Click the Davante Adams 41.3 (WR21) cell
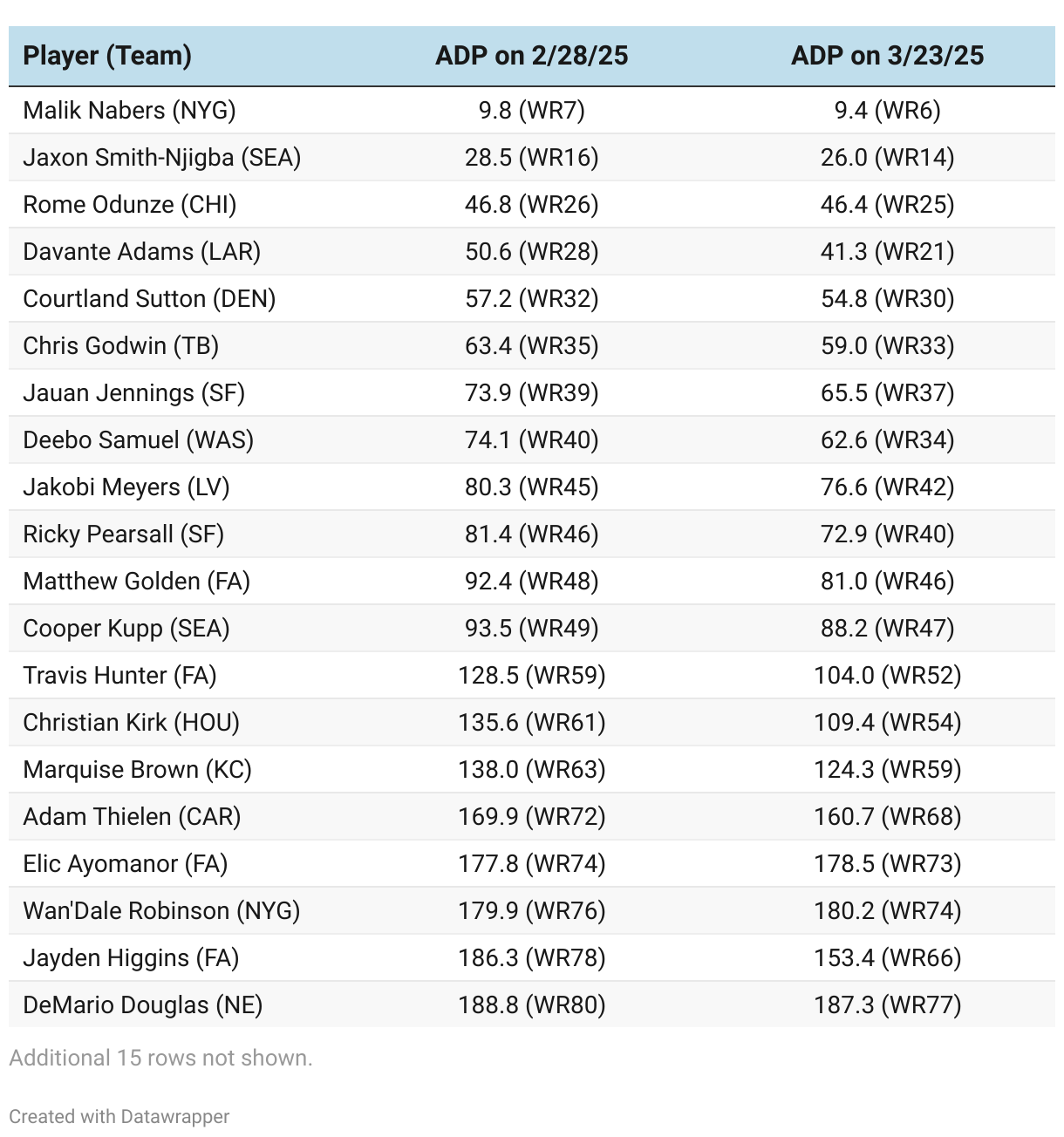 887,252
